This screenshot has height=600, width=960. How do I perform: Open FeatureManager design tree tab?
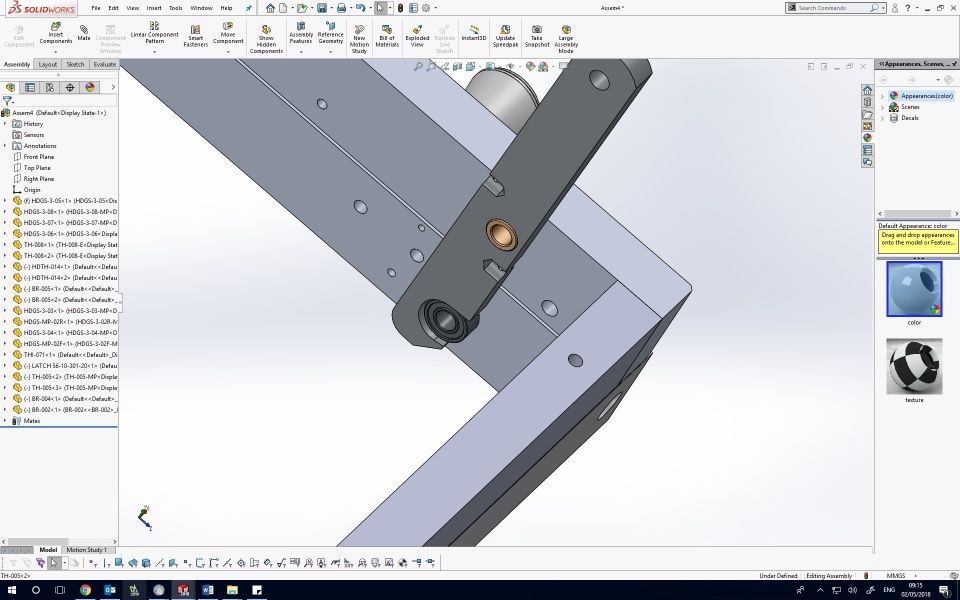coord(10,87)
